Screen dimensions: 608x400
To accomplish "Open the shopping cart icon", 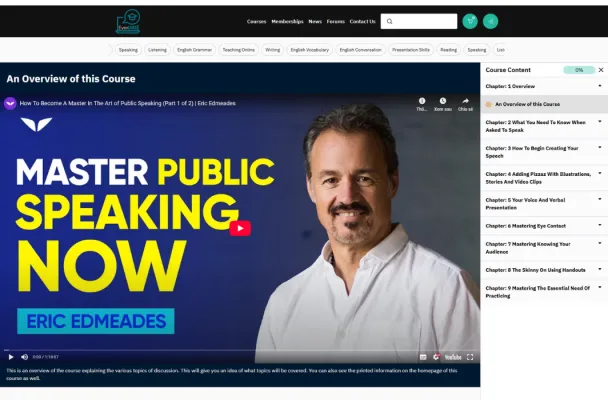I will (x=470, y=21).
